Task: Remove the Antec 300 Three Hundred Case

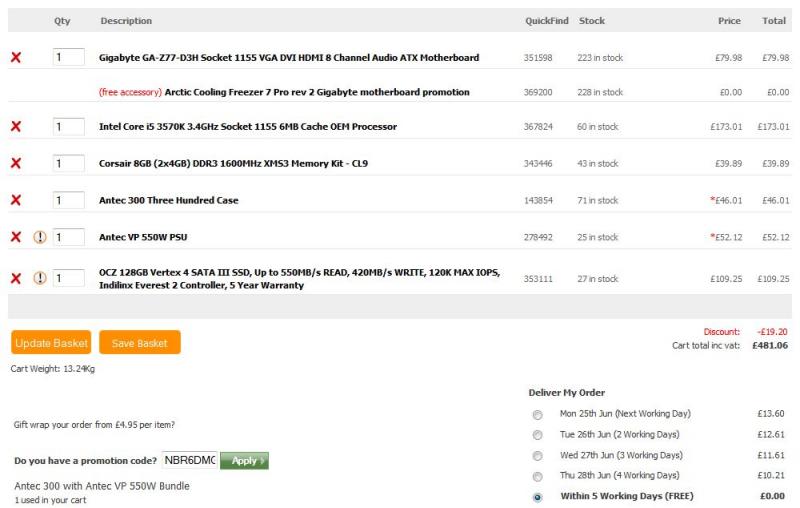Action: click(x=16, y=199)
